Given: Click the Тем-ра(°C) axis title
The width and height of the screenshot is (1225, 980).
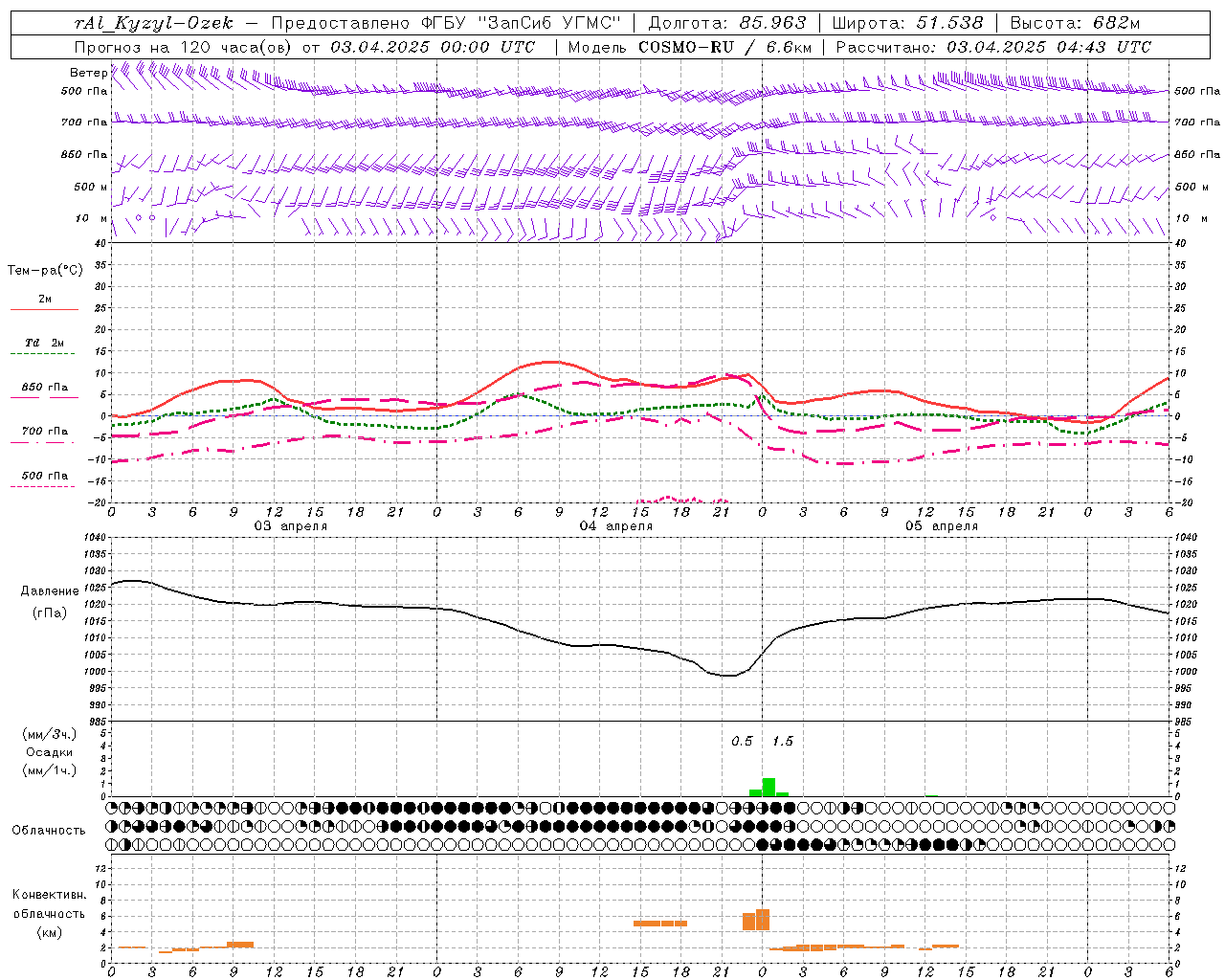Looking at the screenshot, I should (45, 271).
